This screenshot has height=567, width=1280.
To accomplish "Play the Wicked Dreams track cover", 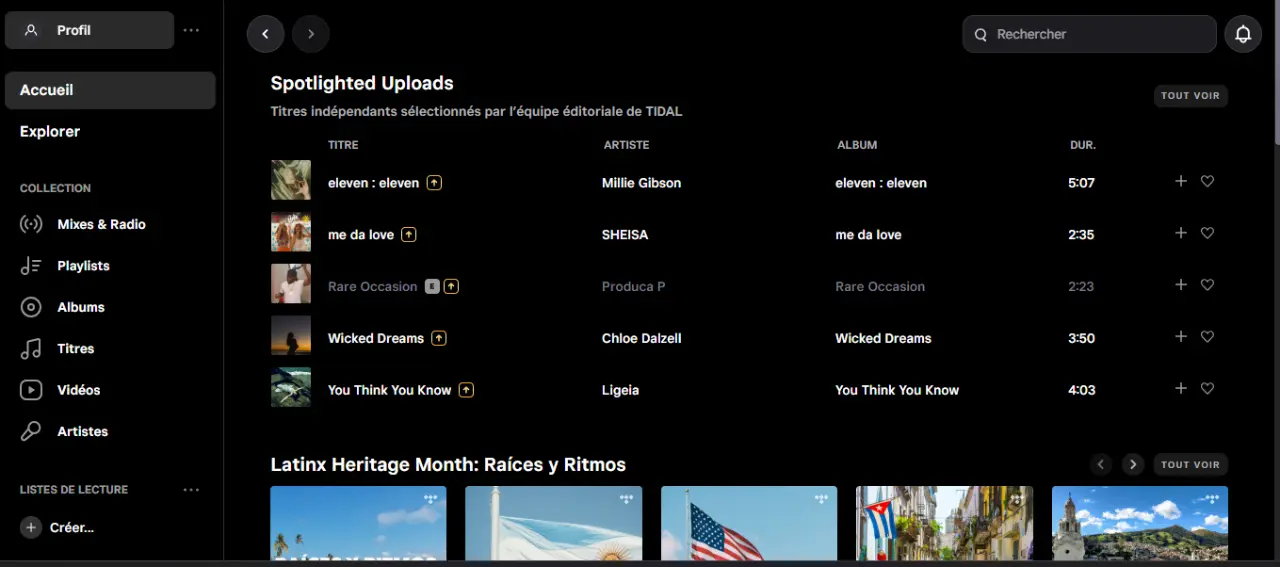I will coord(291,336).
